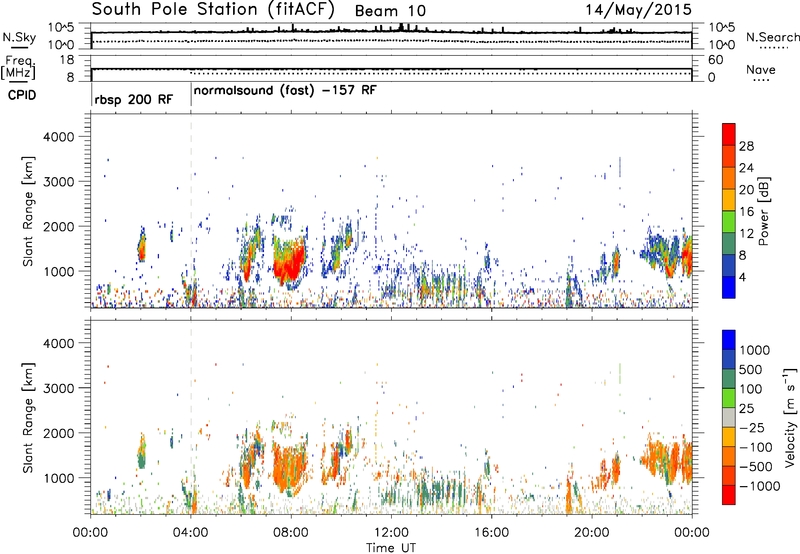Select the 'N.Search' legend label
The image size is (800, 554).
pyautogui.click(x=772, y=37)
